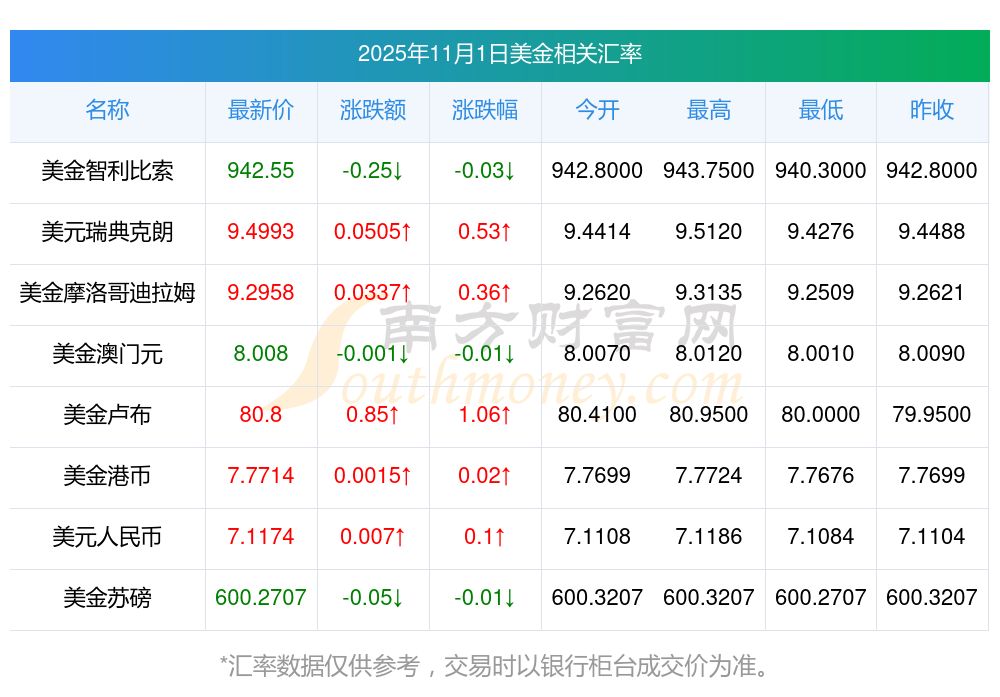Click the 最低 column header
This screenshot has height=697, width=1000.
[820, 110]
